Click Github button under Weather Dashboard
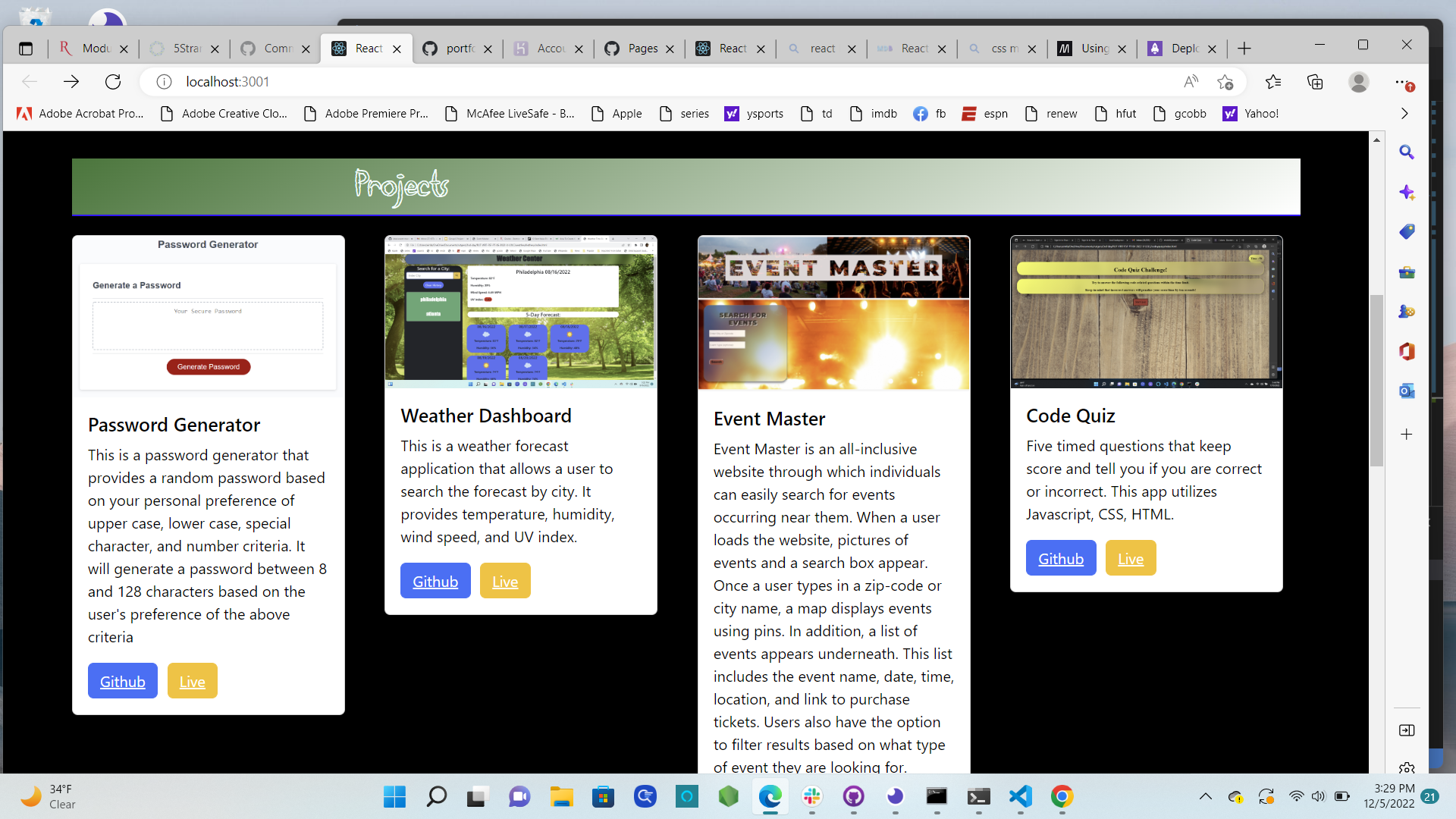Image resolution: width=1456 pixels, height=819 pixels. coord(435,581)
